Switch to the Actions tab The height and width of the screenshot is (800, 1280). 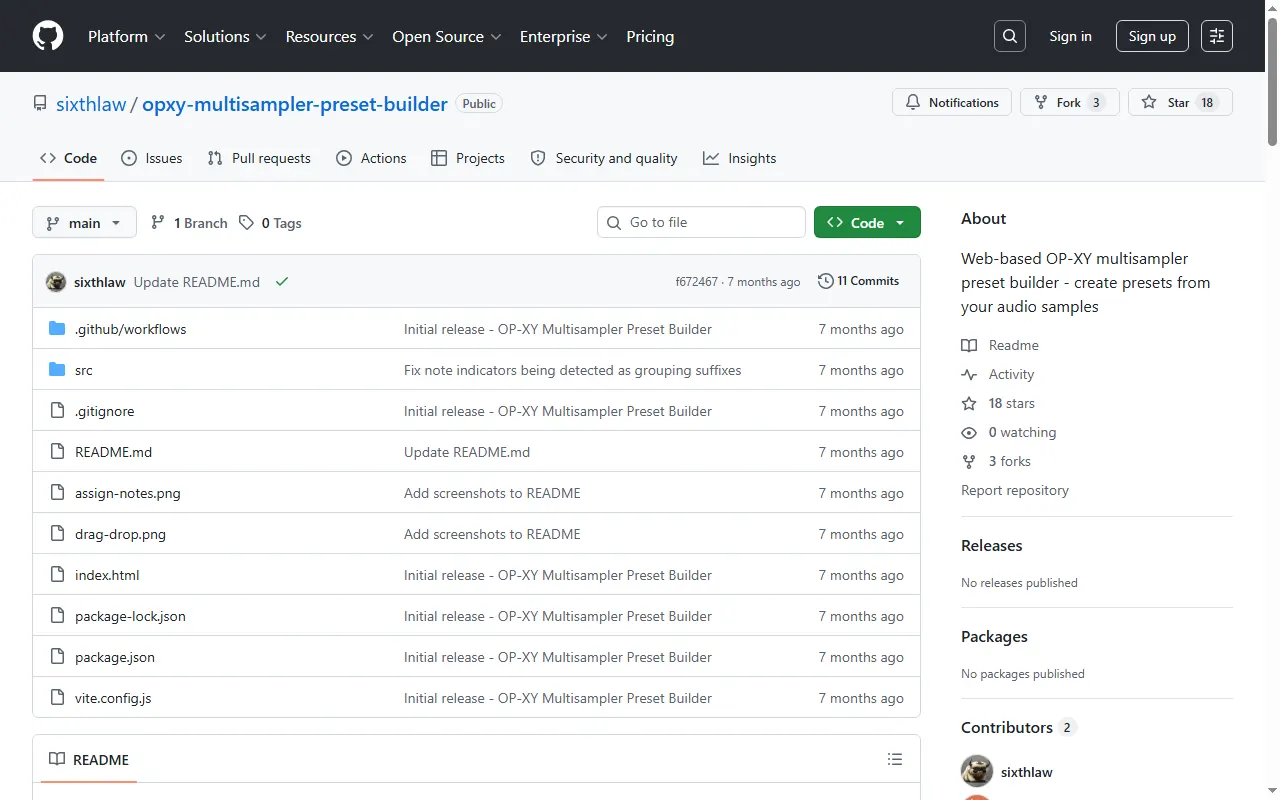tap(371, 158)
